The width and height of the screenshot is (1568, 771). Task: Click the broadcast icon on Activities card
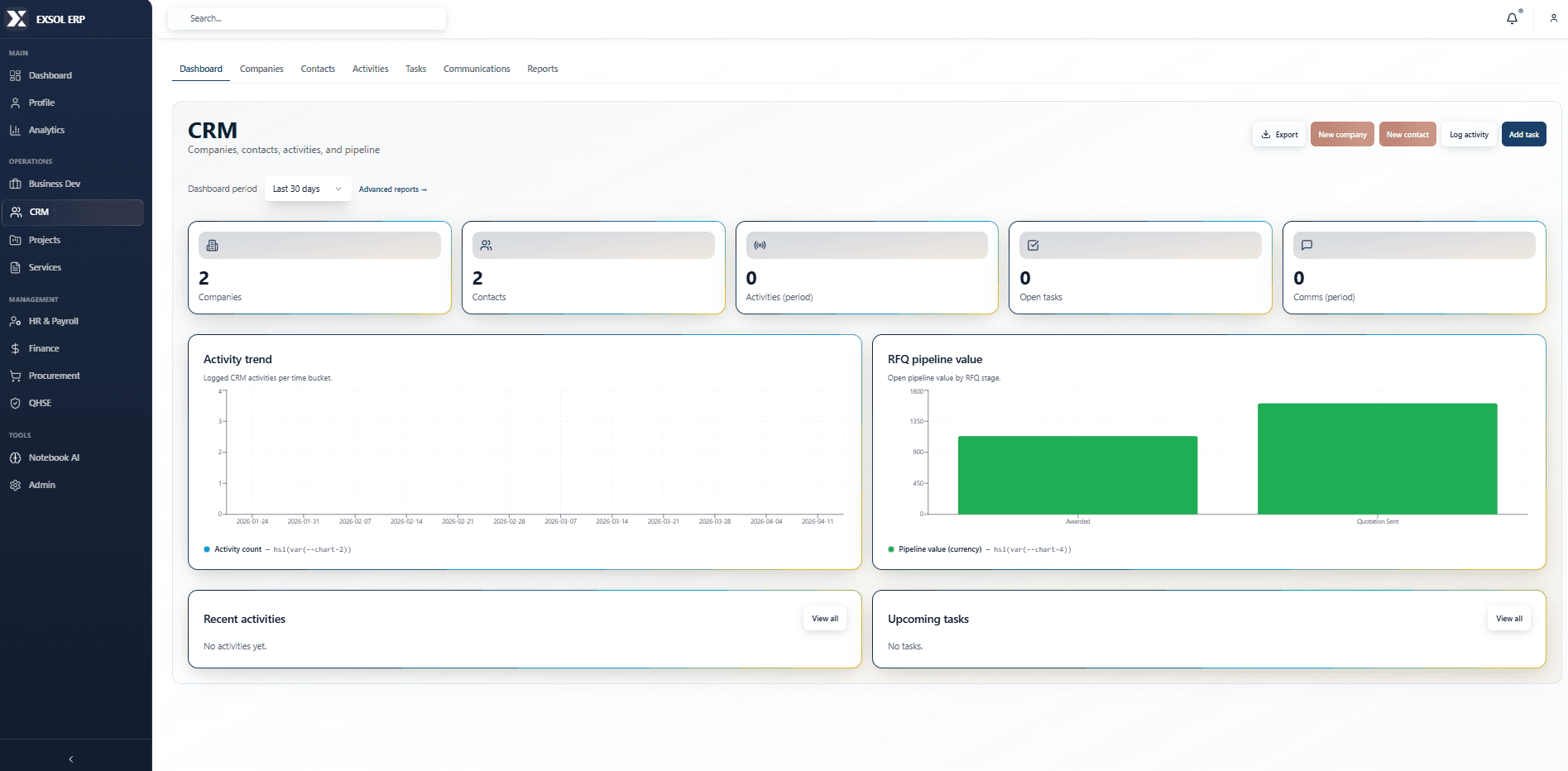760,245
